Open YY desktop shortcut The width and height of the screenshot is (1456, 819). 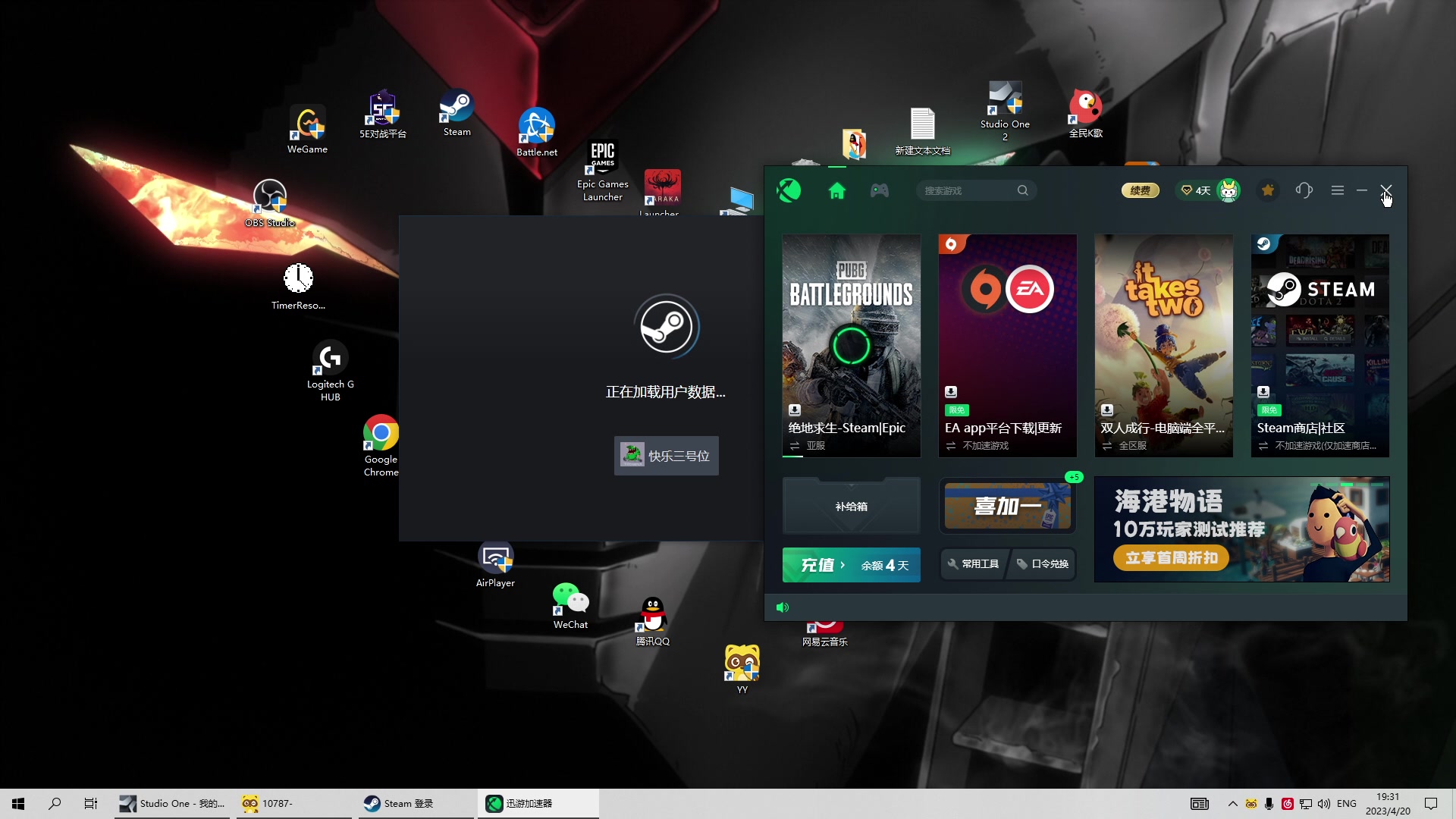pos(742,669)
